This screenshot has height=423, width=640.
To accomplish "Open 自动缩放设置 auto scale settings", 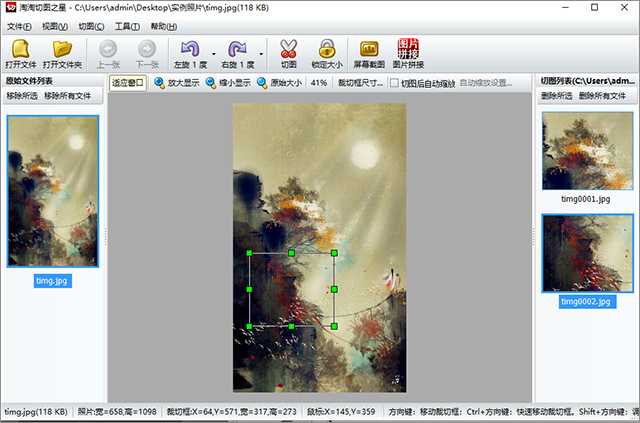I will click(486, 83).
